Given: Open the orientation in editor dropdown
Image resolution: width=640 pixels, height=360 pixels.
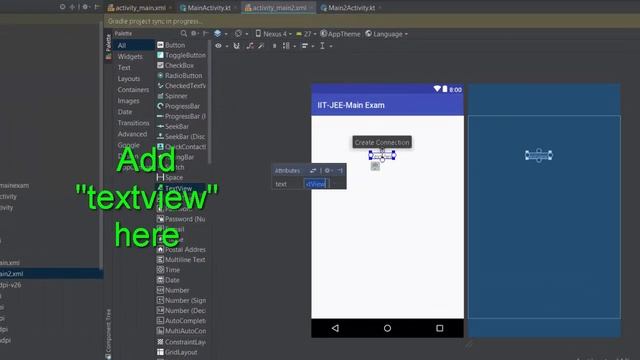Looking at the screenshot, I should tap(241, 33).
